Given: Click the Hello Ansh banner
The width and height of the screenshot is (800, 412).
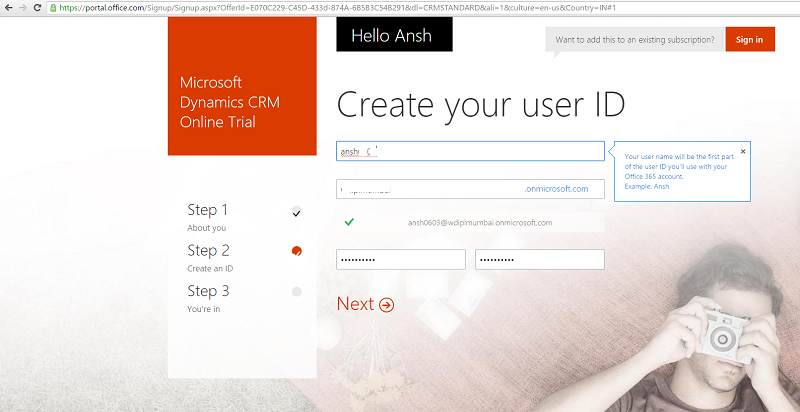Looking at the screenshot, I should (x=394, y=35).
